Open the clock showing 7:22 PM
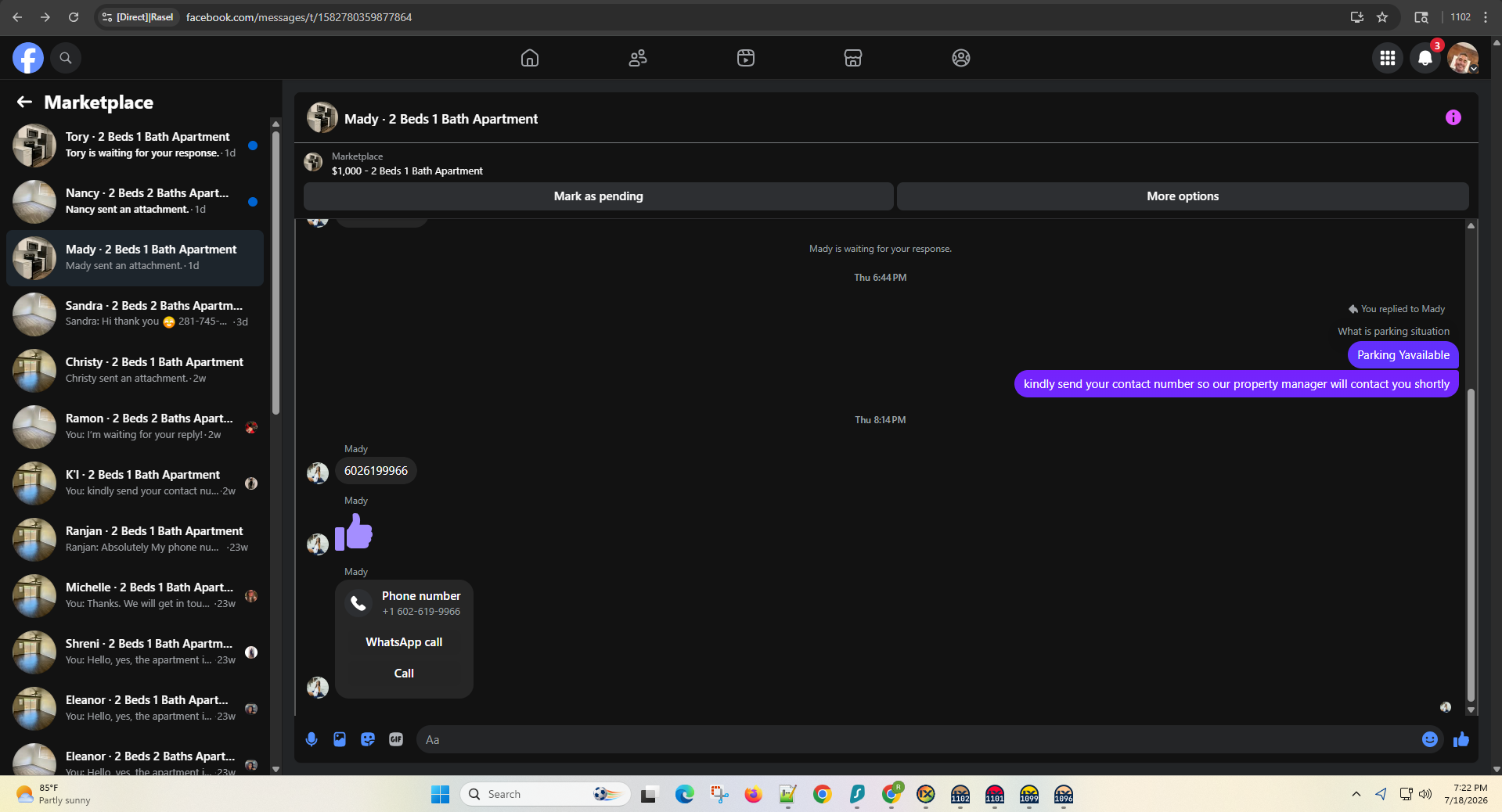1502x812 pixels. click(x=1466, y=794)
